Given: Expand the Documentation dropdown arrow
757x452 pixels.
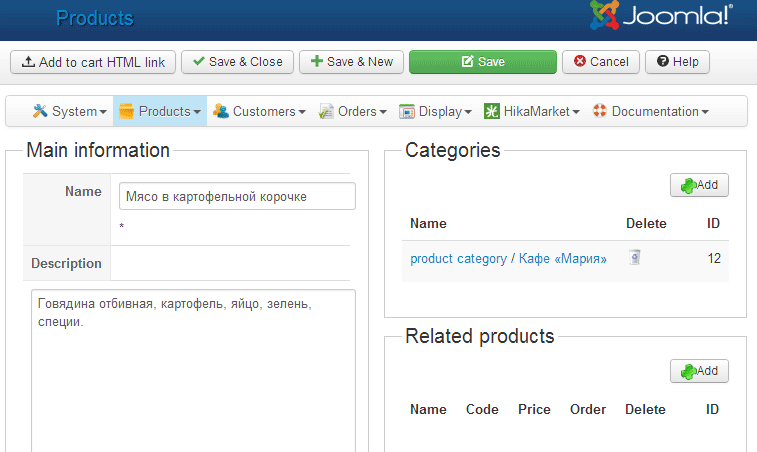Looking at the screenshot, I should point(705,112).
